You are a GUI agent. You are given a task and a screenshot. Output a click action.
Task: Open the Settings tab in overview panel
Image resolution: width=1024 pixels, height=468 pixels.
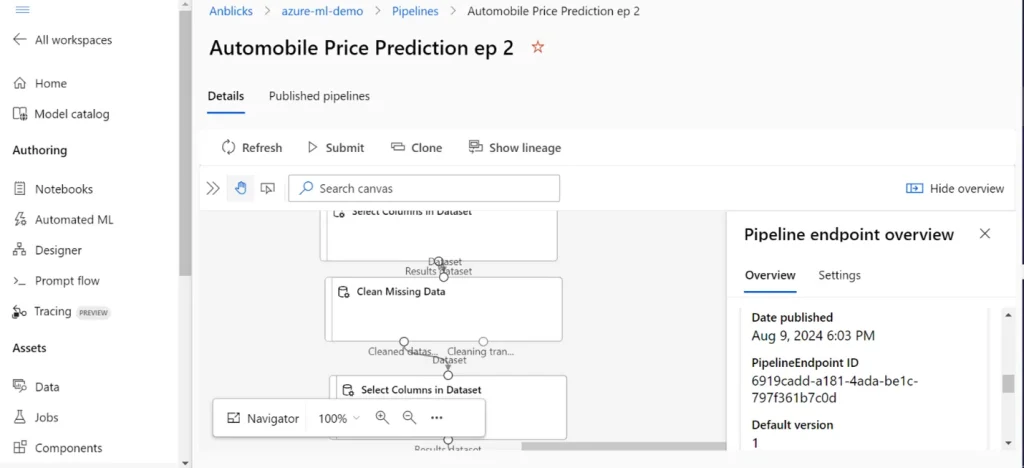pos(839,275)
